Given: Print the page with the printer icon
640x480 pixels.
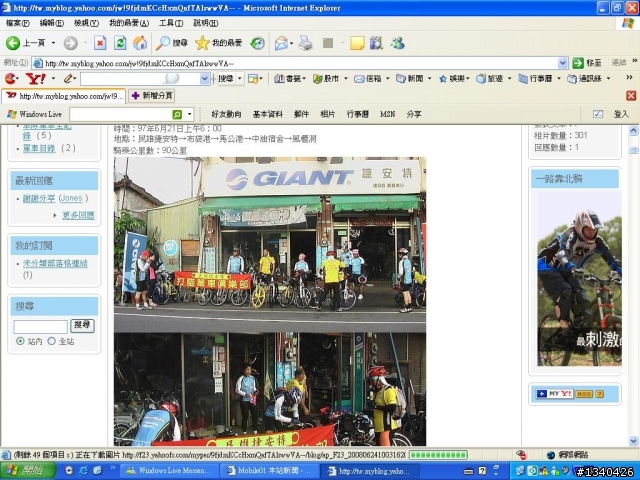Looking at the screenshot, I should (x=305, y=43).
